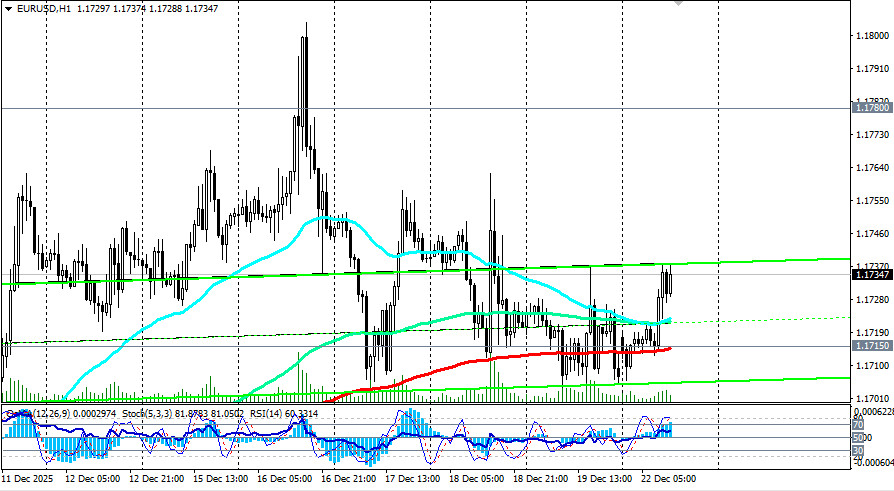Click the EURUSD,H1 symbol title text
The height and width of the screenshot is (491, 894).
click(x=44, y=9)
